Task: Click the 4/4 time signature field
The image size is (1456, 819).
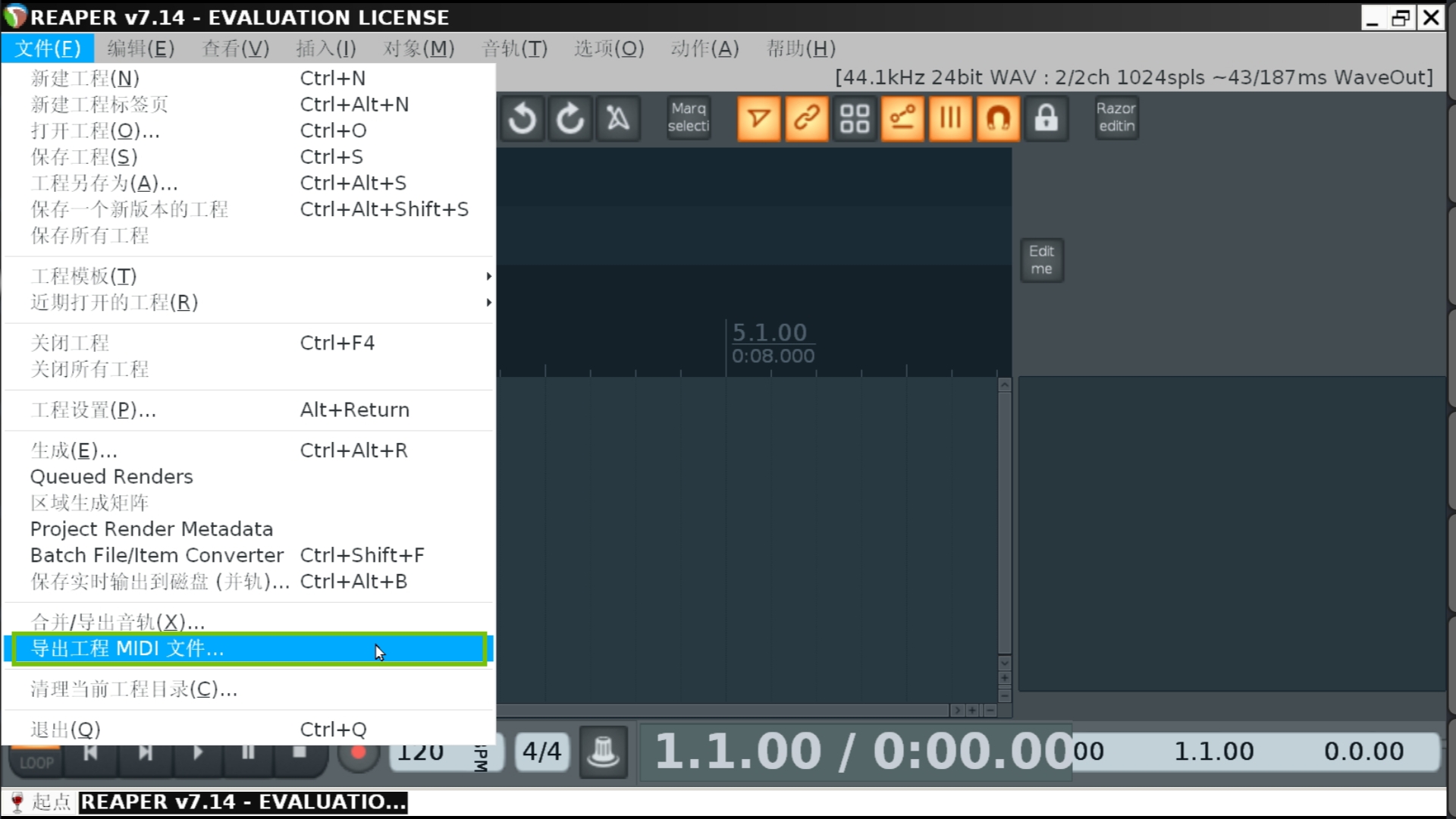Action: (542, 752)
